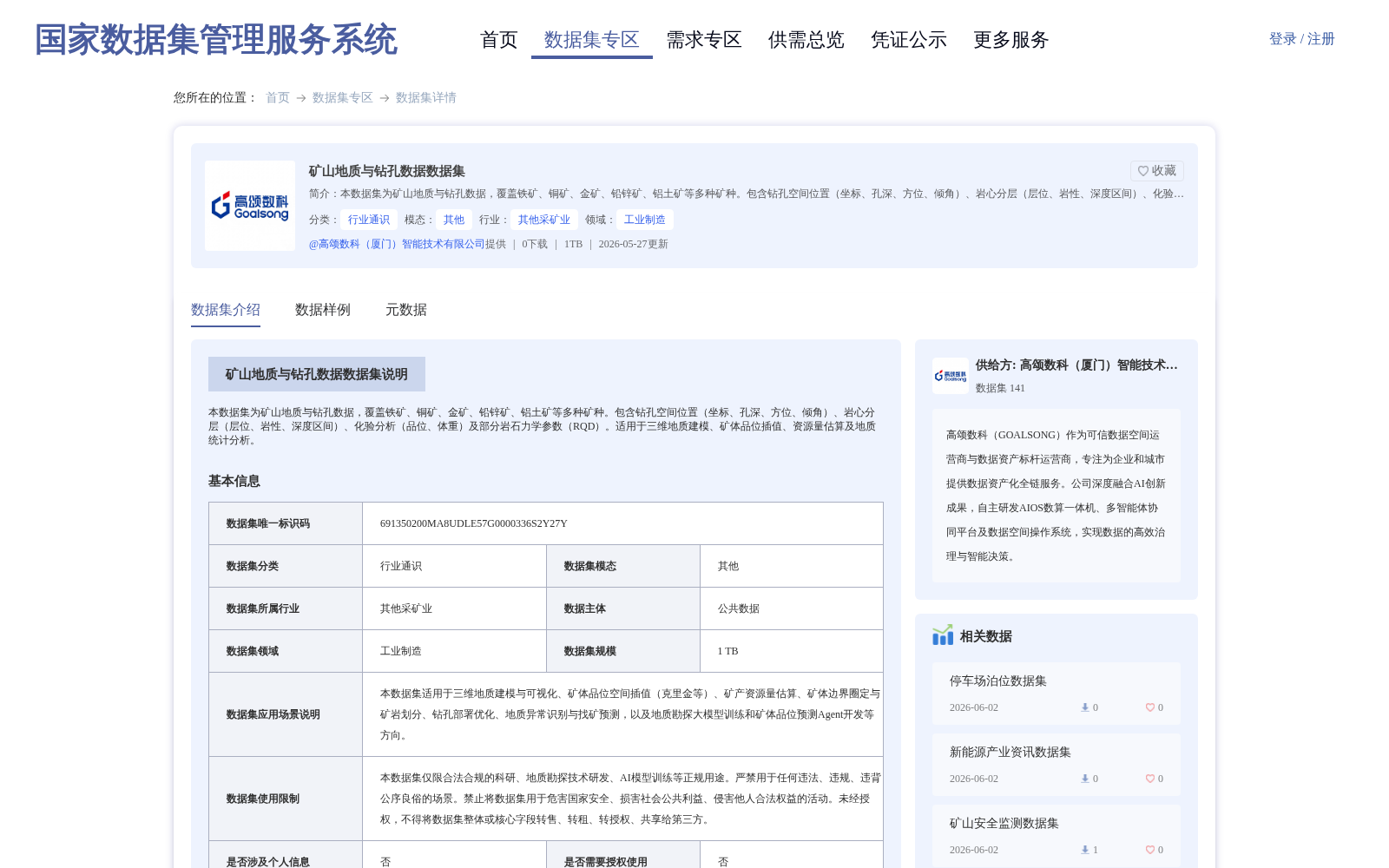Click the 公共数据 table cell

click(x=792, y=608)
